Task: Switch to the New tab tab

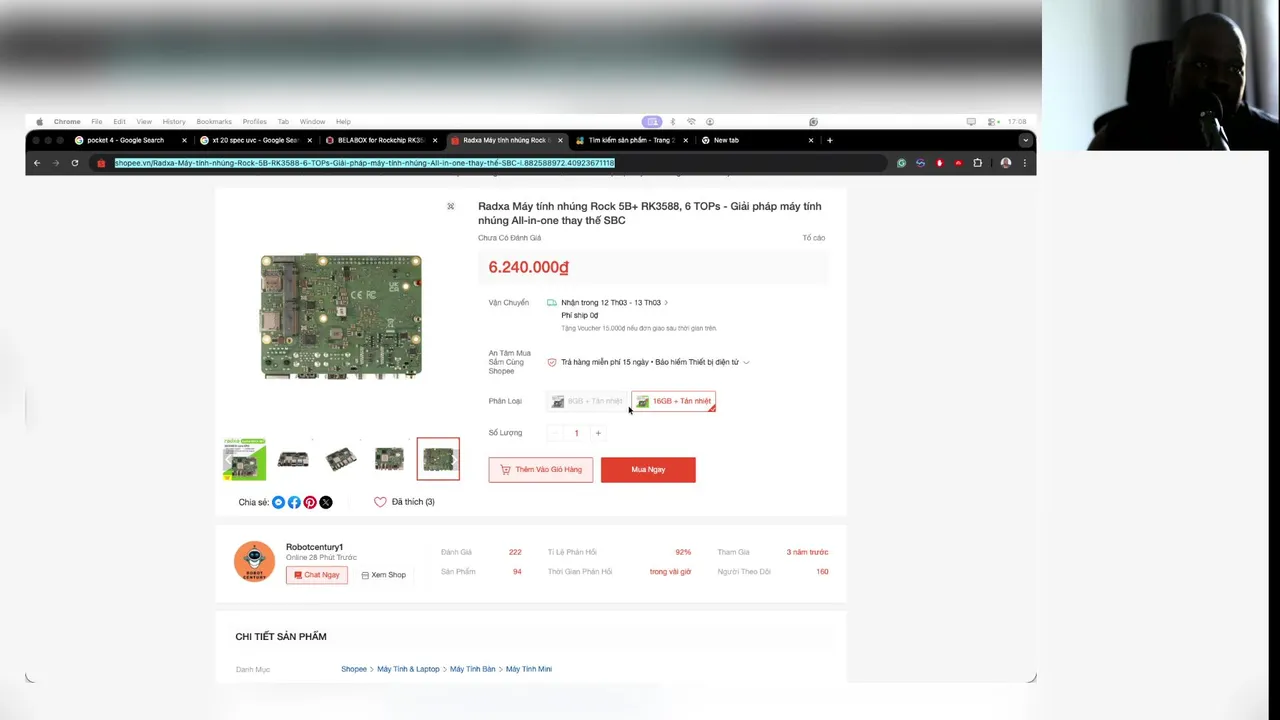Action: (x=758, y=140)
